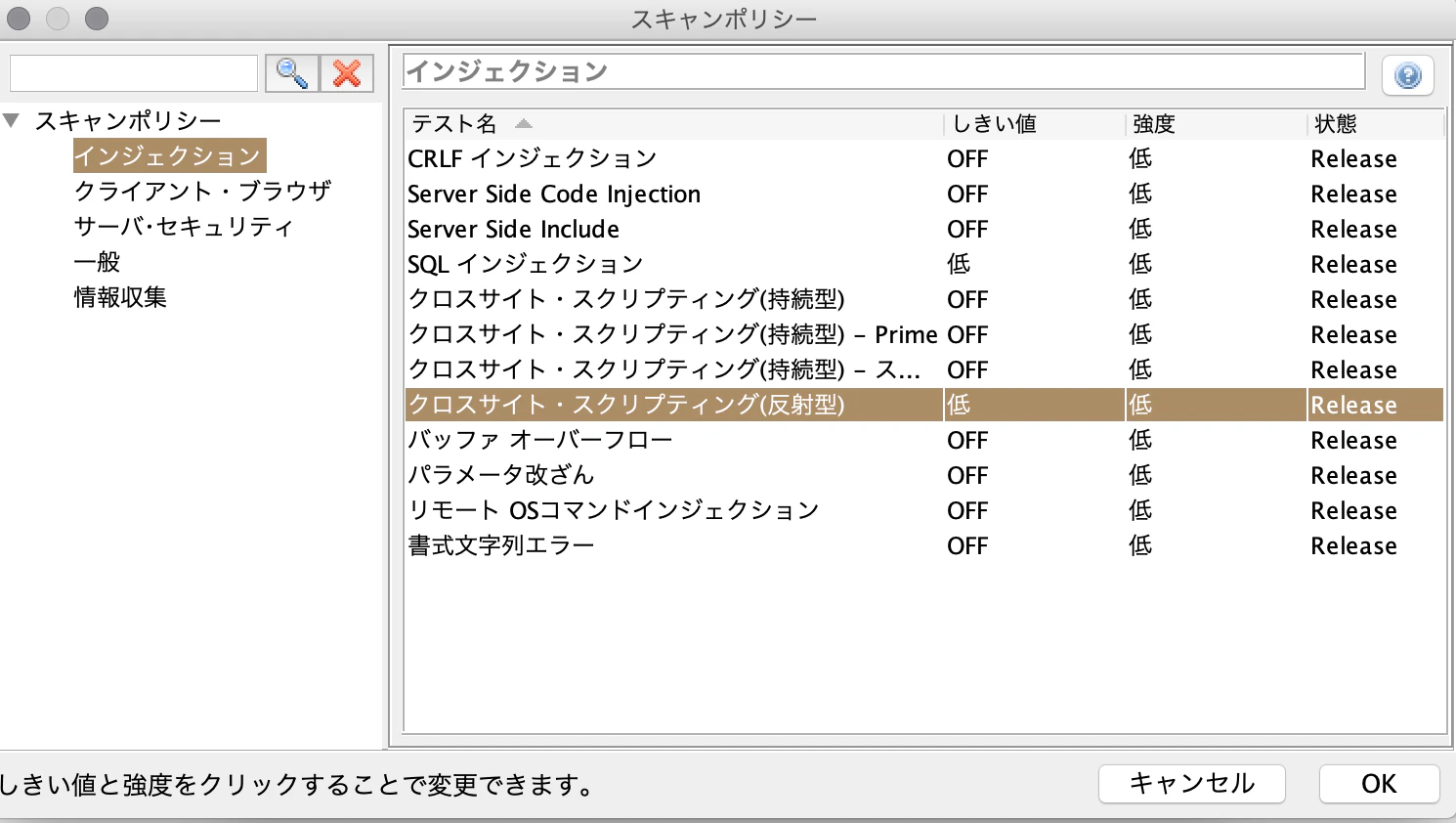The width and height of the screenshot is (1456, 823).
Task: Select リモート OSコマンドインジェクション test
Action: [x=614, y=510]
